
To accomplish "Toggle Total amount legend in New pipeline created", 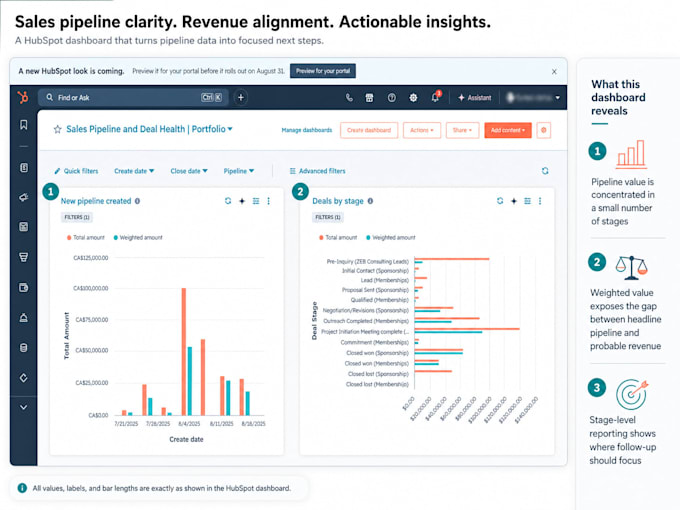I will (x=86, y=237).
